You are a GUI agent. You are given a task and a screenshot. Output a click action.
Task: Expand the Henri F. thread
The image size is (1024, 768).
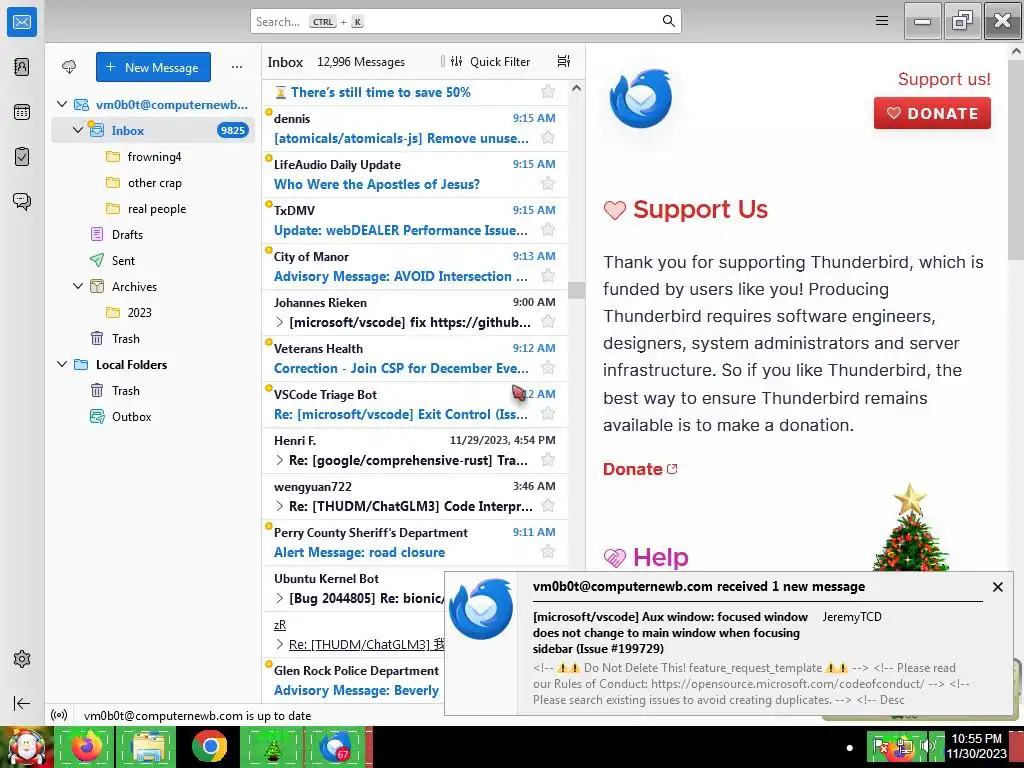(x=280, y=460)
